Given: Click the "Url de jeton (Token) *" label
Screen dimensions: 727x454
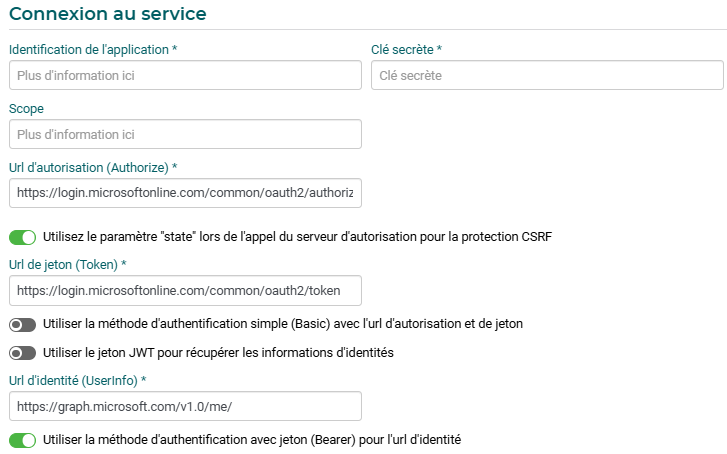Looking at the screenshot, I should click(x=68, y=265).
